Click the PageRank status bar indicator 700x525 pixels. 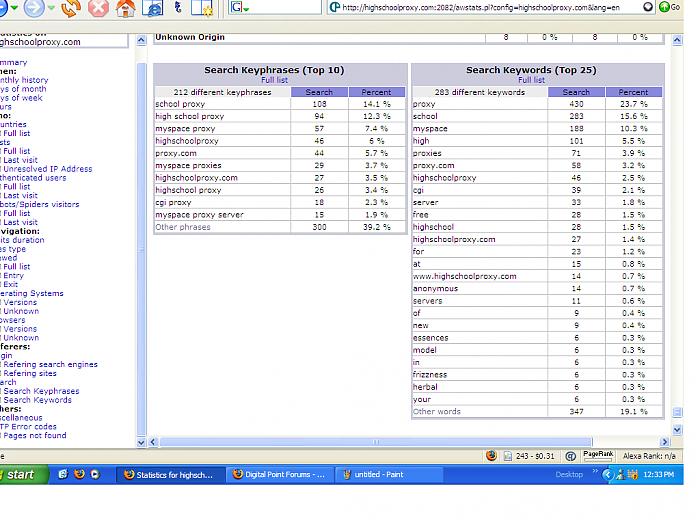(598, 455)
